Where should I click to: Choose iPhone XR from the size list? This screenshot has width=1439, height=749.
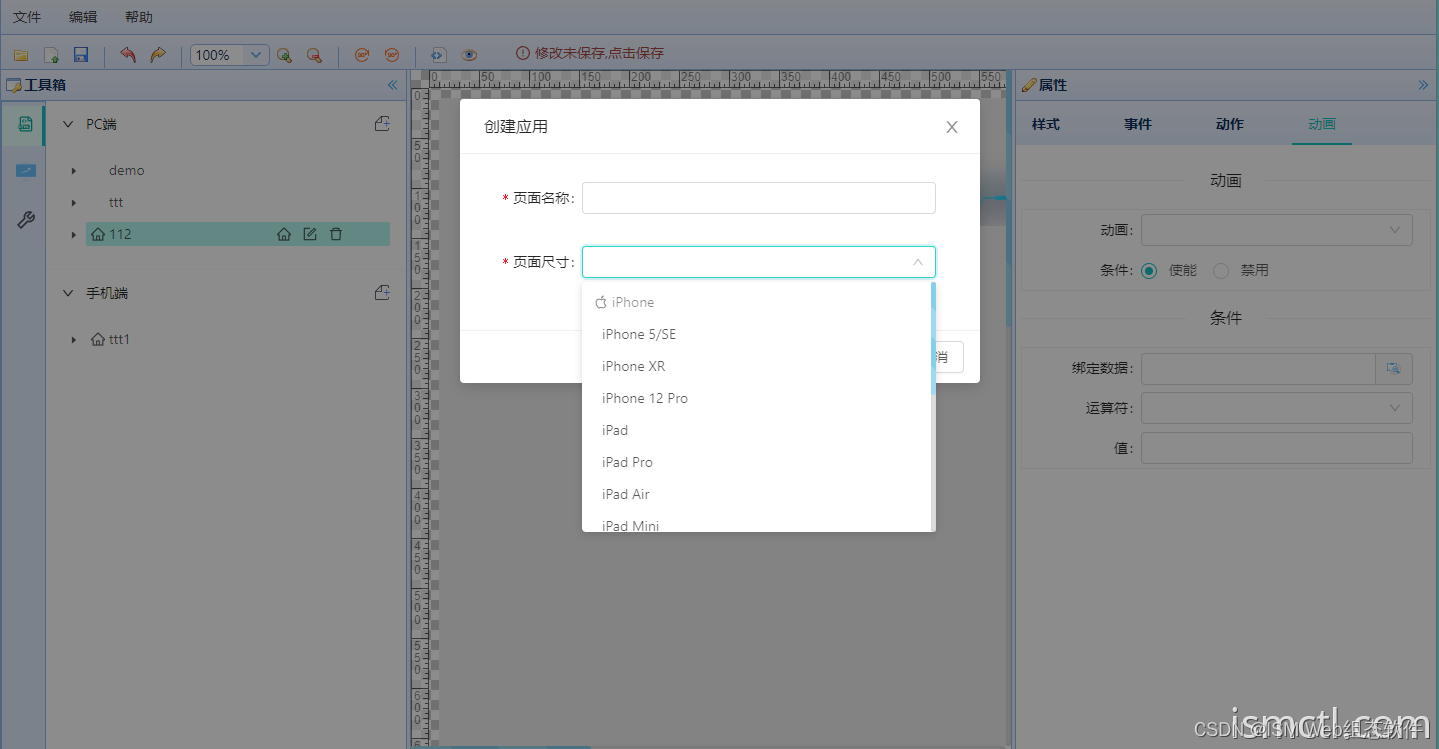[x=757, y=366]
